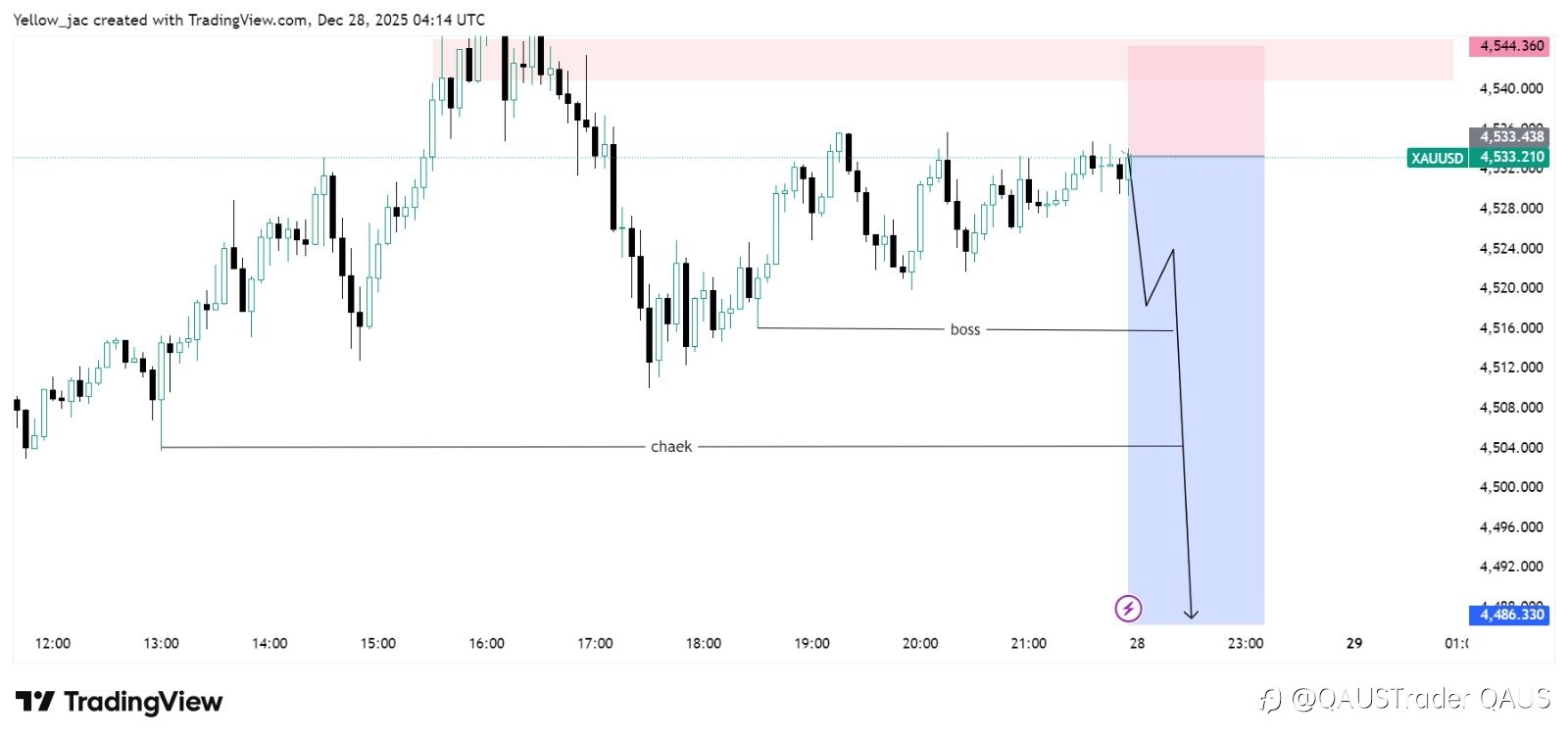Click the 28 date marker on time axis
This screenshot has width=1568, height=741.
(1137, 644)
